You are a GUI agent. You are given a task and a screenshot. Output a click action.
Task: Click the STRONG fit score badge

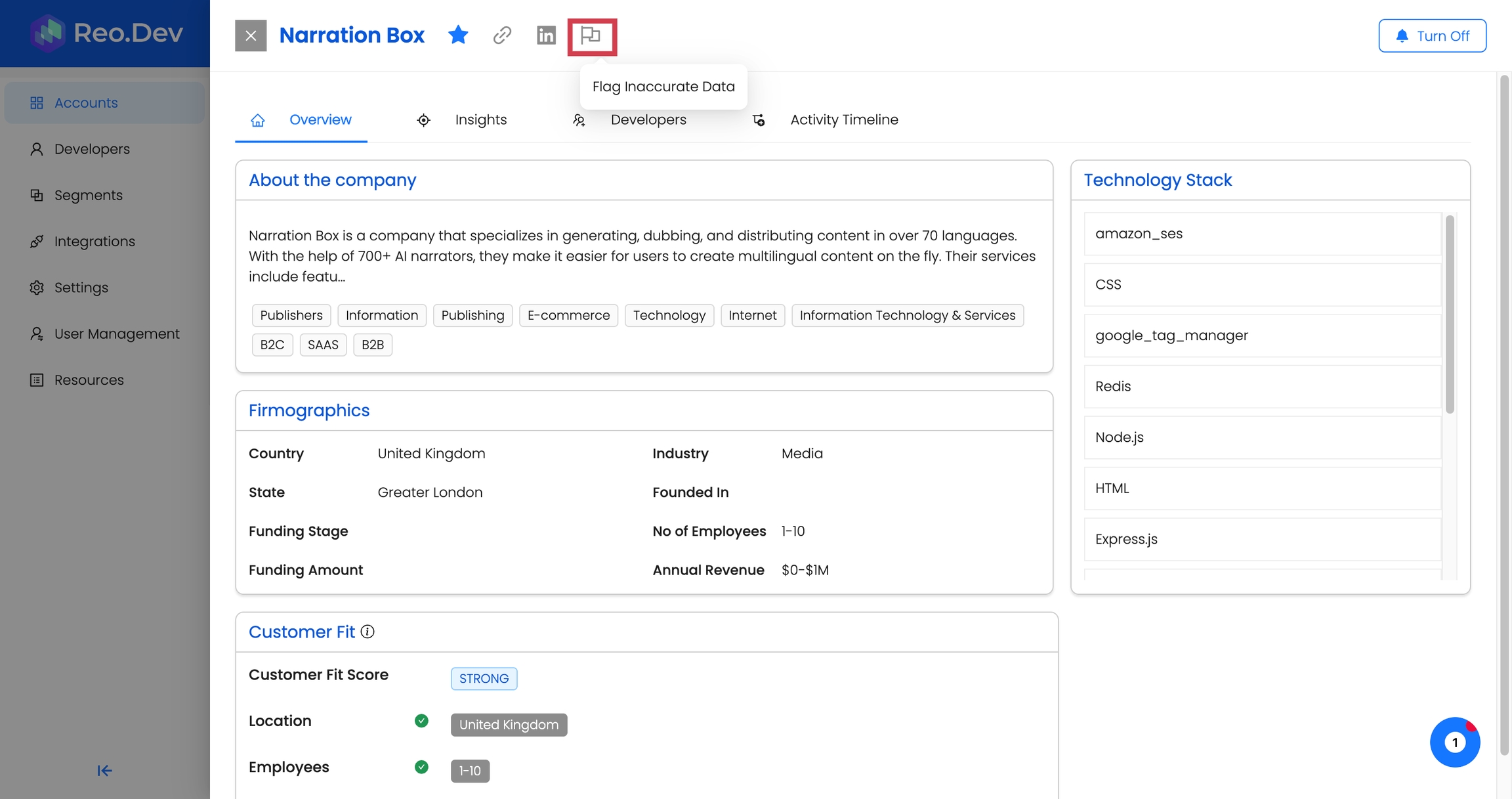click(484, 679)
